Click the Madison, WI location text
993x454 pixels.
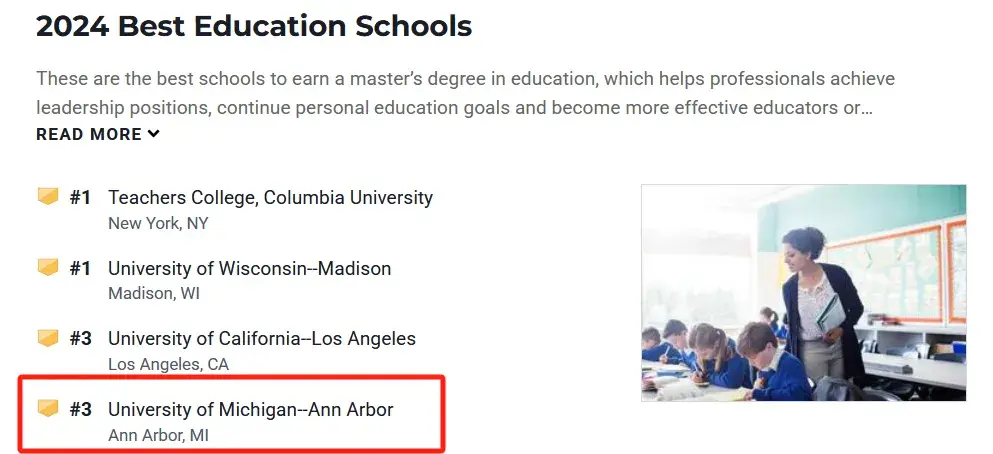pyautogui.click(x=154, y=294)
